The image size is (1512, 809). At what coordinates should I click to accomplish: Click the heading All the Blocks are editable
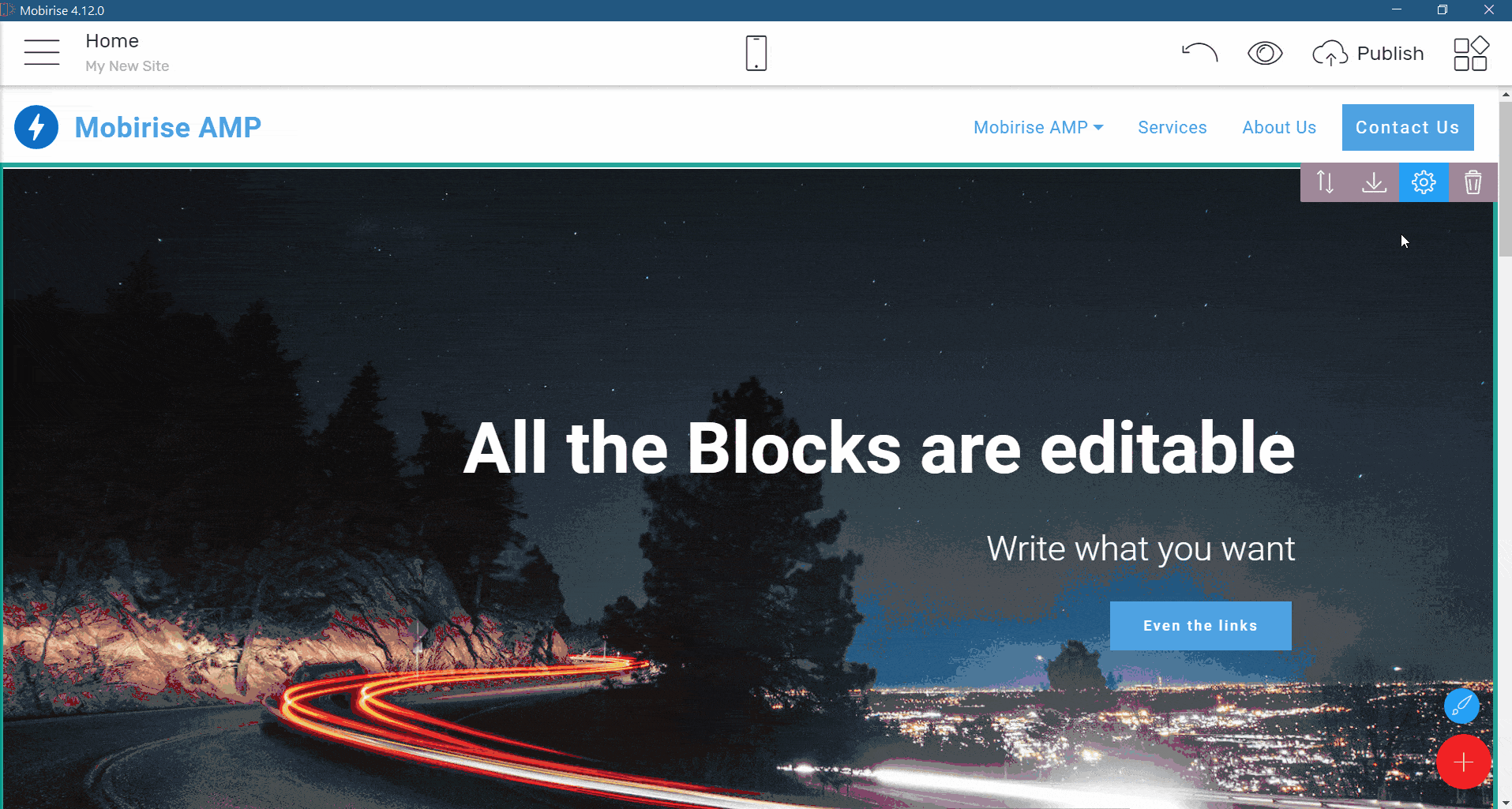click(878, 448)
